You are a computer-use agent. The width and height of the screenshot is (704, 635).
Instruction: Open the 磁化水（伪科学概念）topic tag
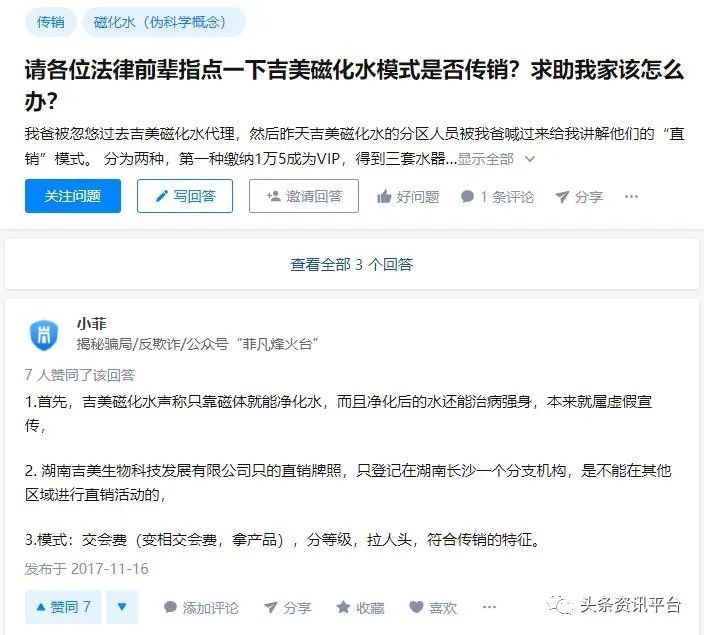pyautogui.click(x=163, y=21)
